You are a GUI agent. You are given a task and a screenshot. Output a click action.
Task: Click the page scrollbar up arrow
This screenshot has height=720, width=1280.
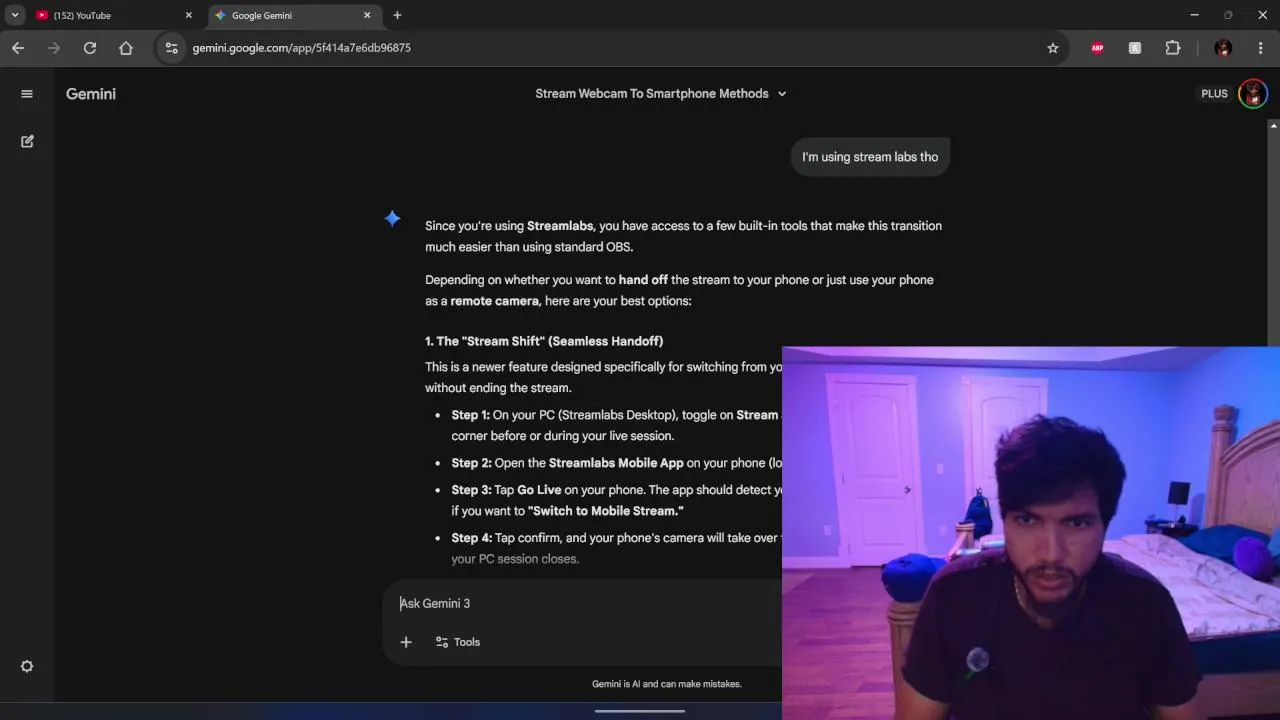coord(1273,126)
